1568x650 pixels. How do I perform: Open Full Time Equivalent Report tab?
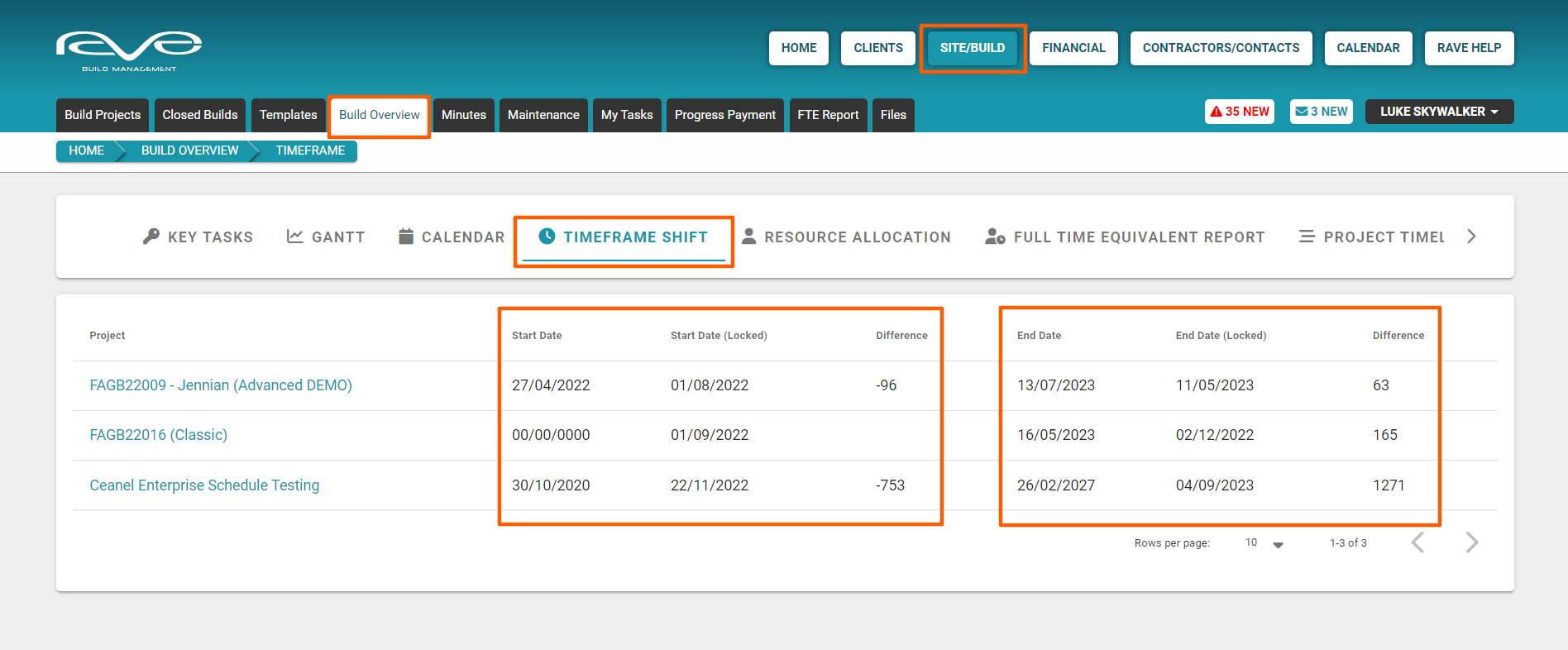pyautogui.click(x=1125, y=237)
